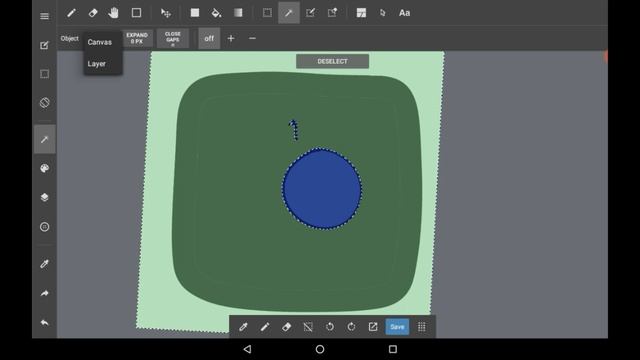Click the blue Save button
This screenshot has height=360, width=640.
click(x=397, y=327)
